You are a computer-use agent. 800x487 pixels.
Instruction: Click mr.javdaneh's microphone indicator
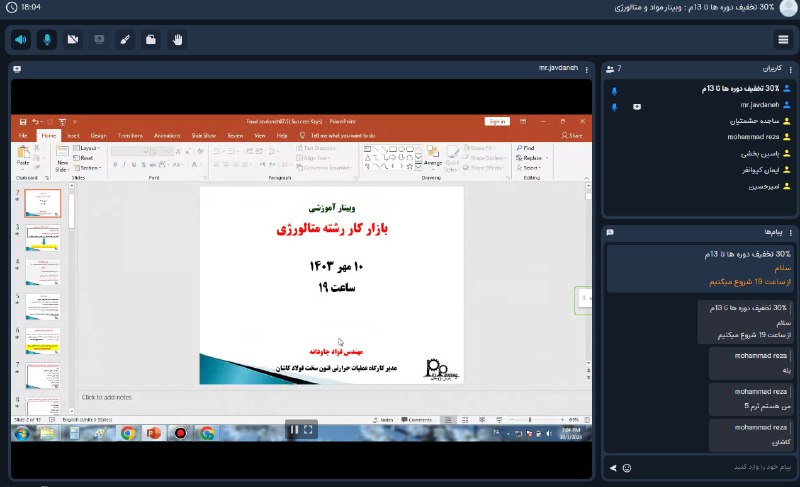coord(614,107)
